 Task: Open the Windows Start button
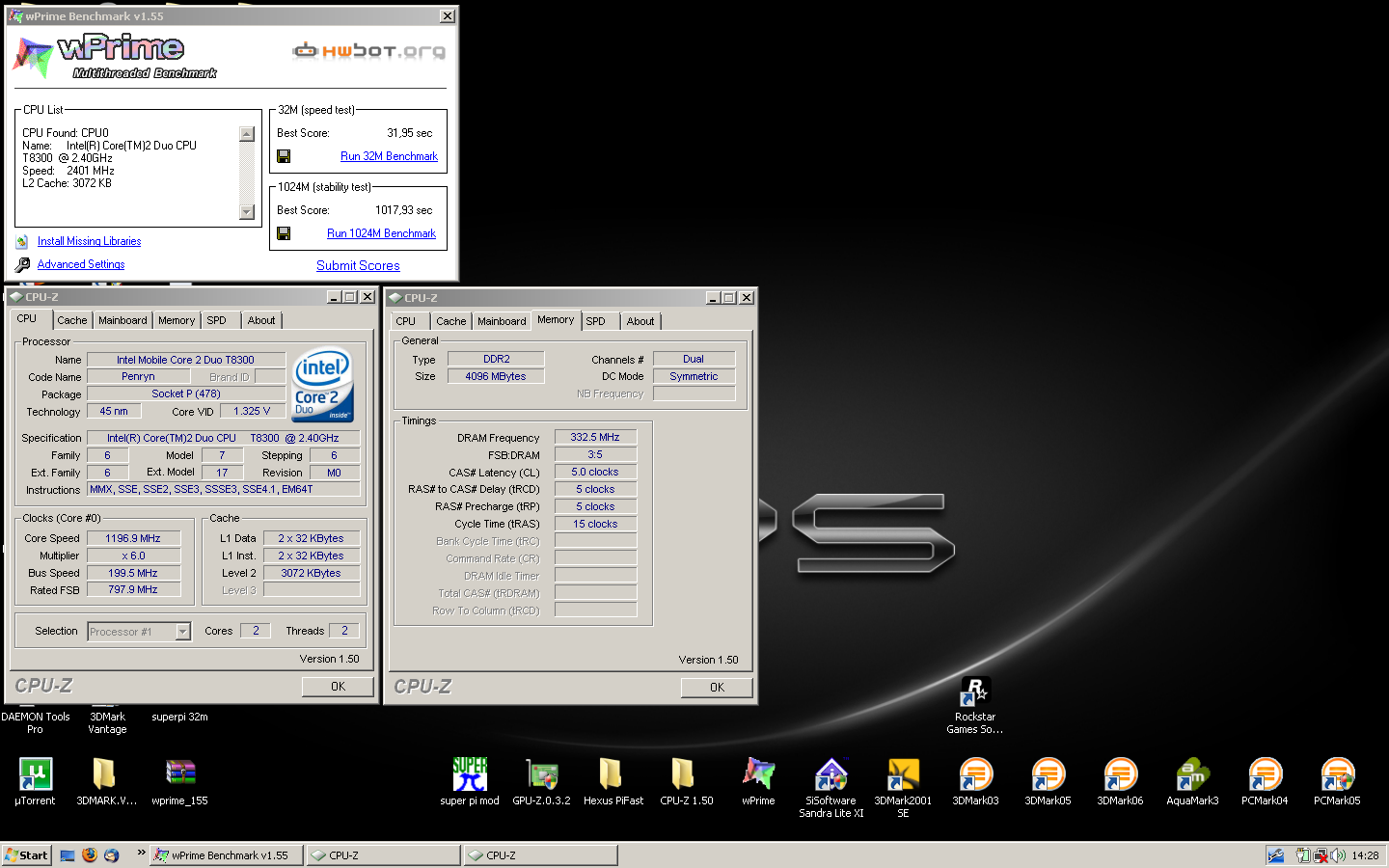pos(26,854)
